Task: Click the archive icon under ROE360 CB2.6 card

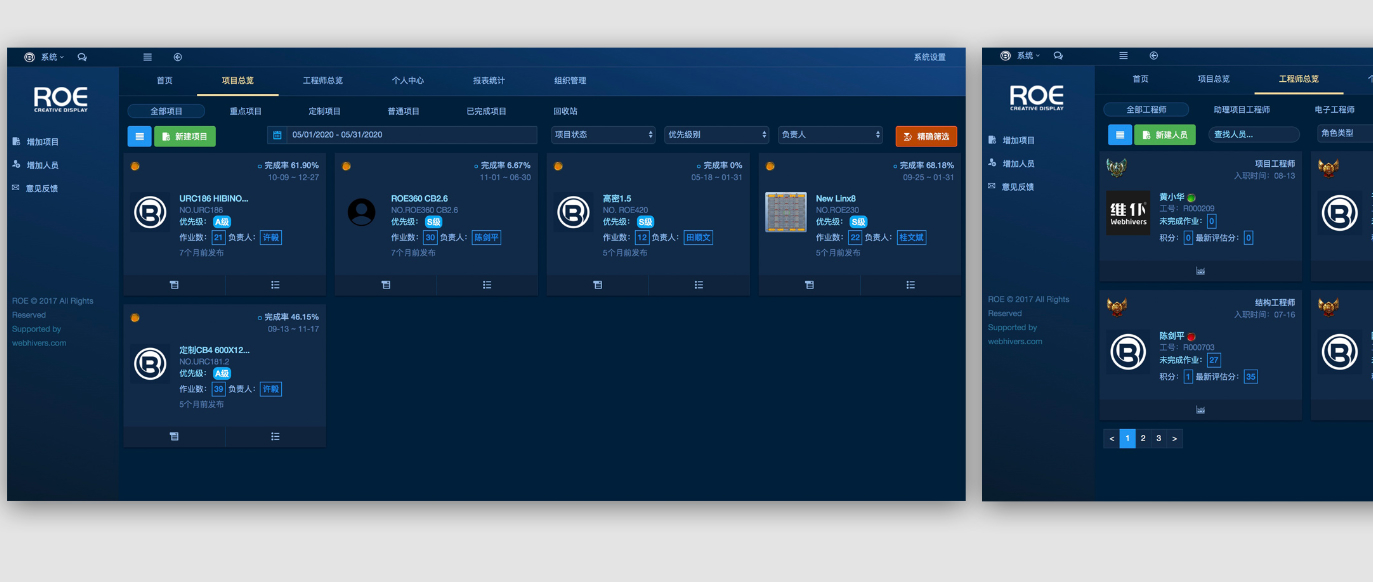Action: (x=385, y=285)
